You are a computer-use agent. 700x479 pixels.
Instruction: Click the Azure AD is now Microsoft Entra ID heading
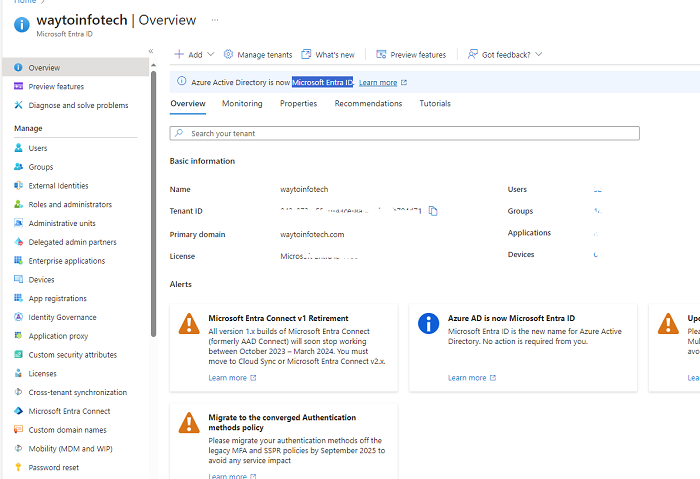[511, 318]
